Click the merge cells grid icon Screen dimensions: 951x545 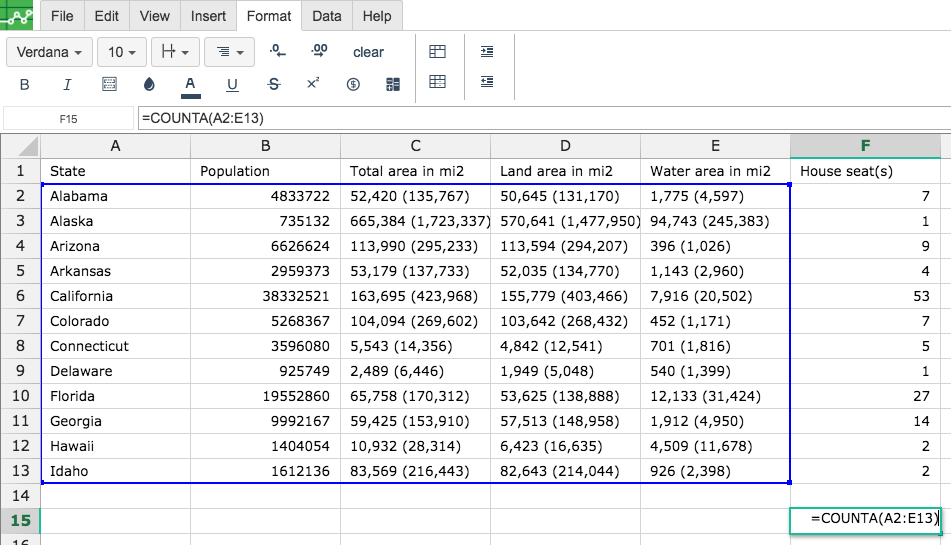[437, 52]
